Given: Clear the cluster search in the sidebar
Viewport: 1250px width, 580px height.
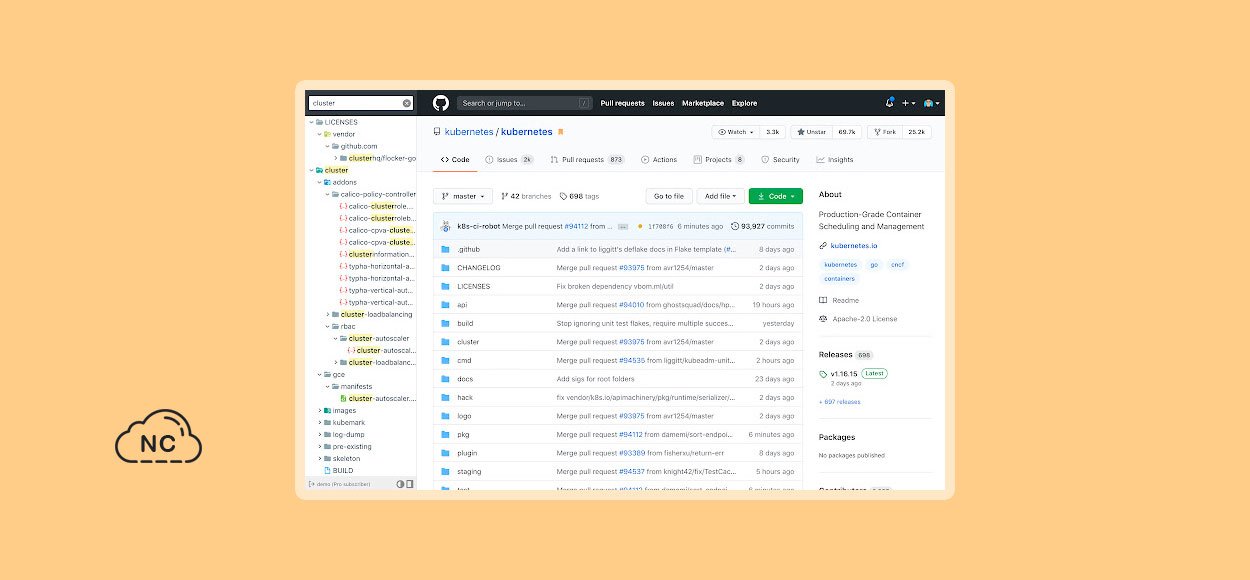Looking at the screenshot, I should 407,103.
